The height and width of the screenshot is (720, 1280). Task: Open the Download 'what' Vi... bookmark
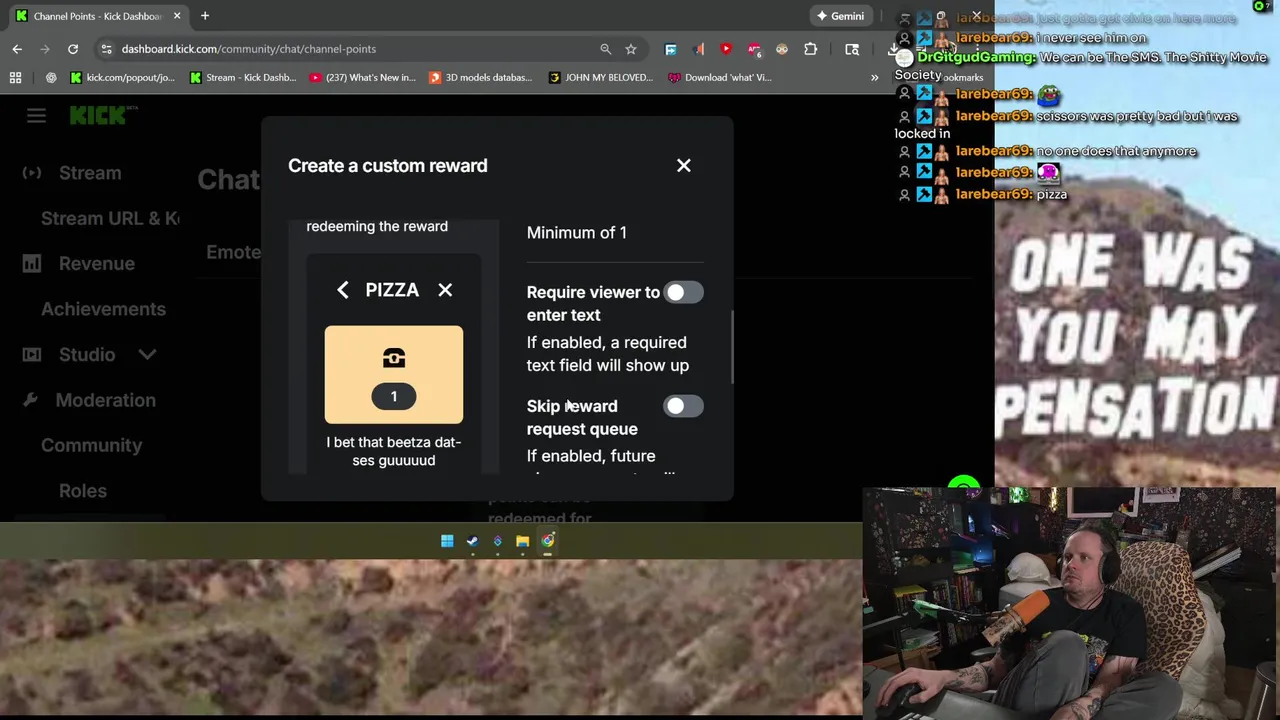[x=720, y=77]
